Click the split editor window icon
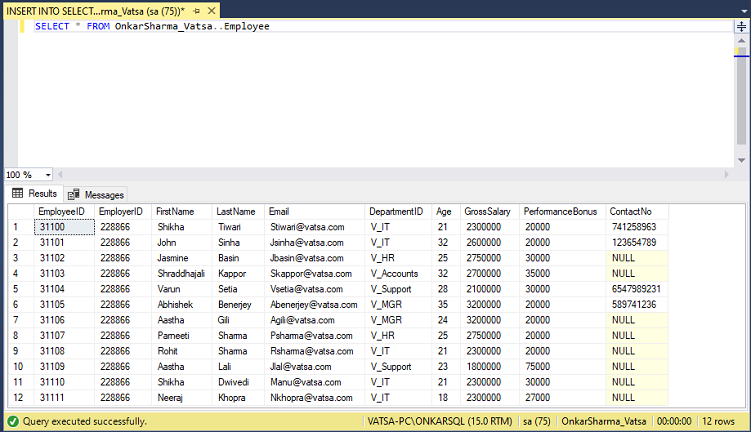The image size is (751, 432). point(741,26)
